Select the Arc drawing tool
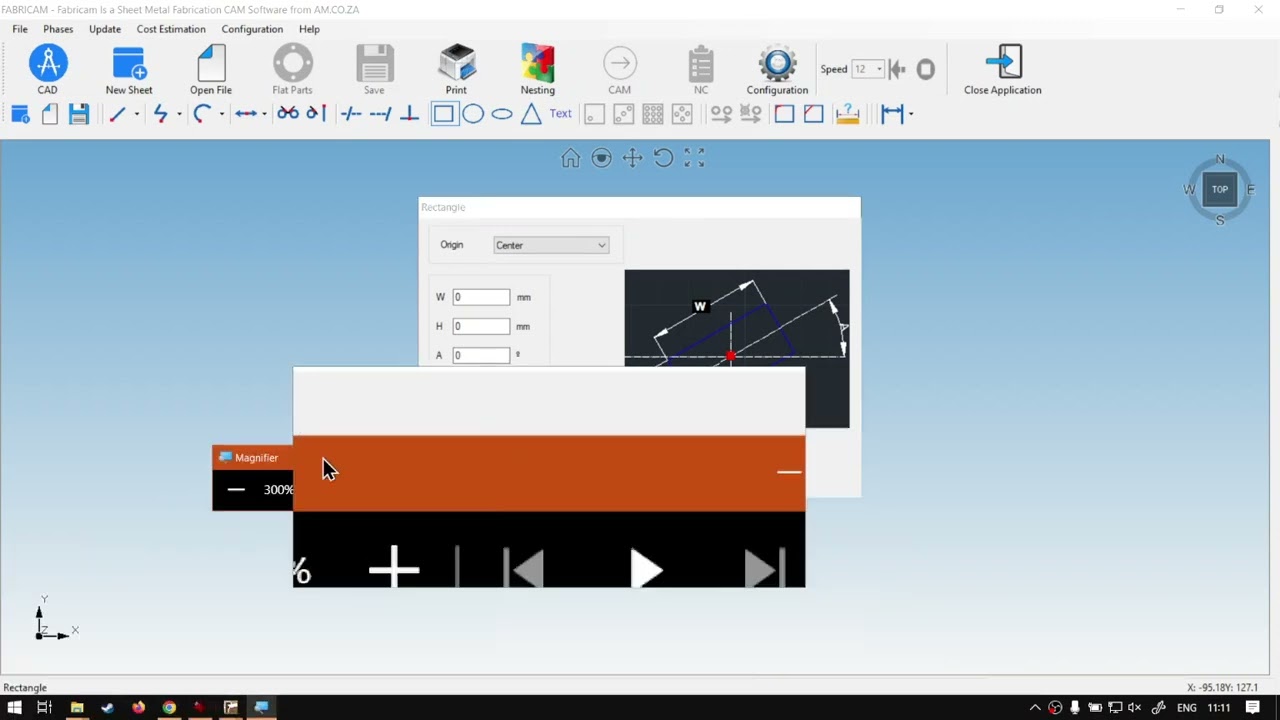Image resolution: width=1280 pixels, height=720 pixels. click(x=202, y=114)
